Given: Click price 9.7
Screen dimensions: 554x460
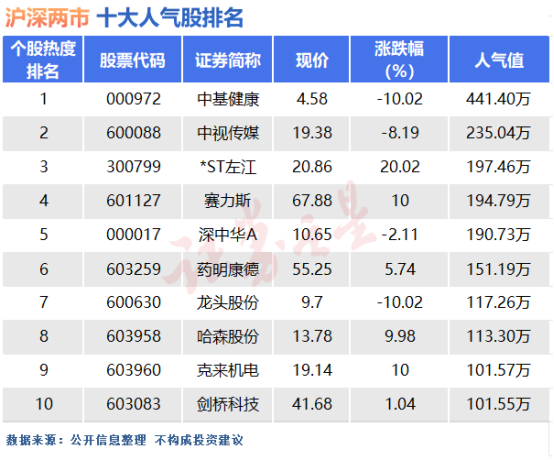Looking at the screenshot, I should pos(312,302).
